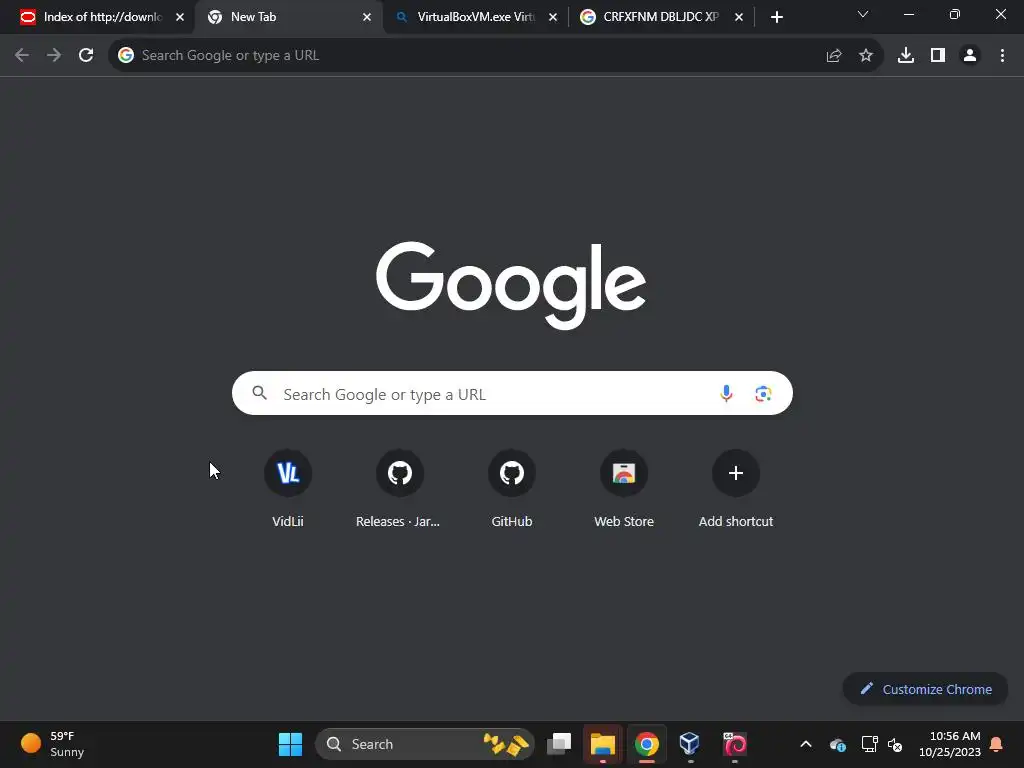The image size is (1024, 768).
Task: Close the CRFXFNM DBLJDC XP tab
Action: (739, 18)
